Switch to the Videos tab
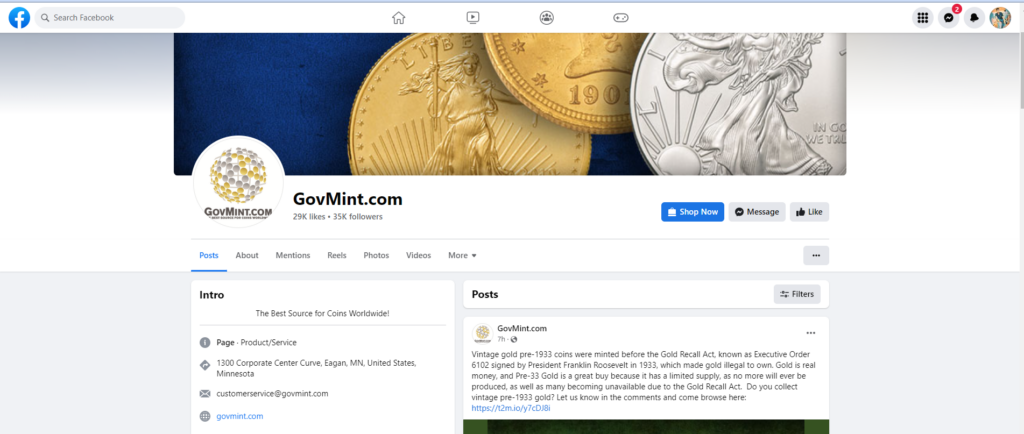The height and width of the screenshot is (434, 1024). (419, 255)
